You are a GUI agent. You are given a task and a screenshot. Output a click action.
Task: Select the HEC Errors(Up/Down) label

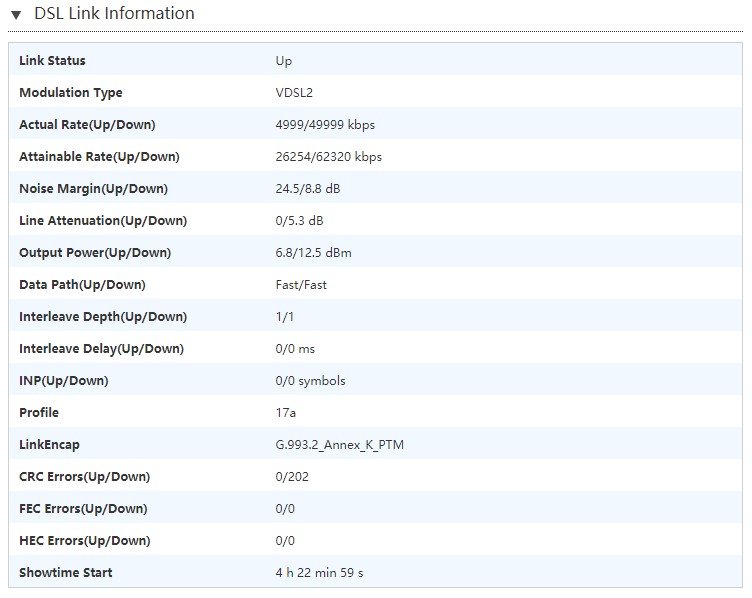tap(84, 541)
